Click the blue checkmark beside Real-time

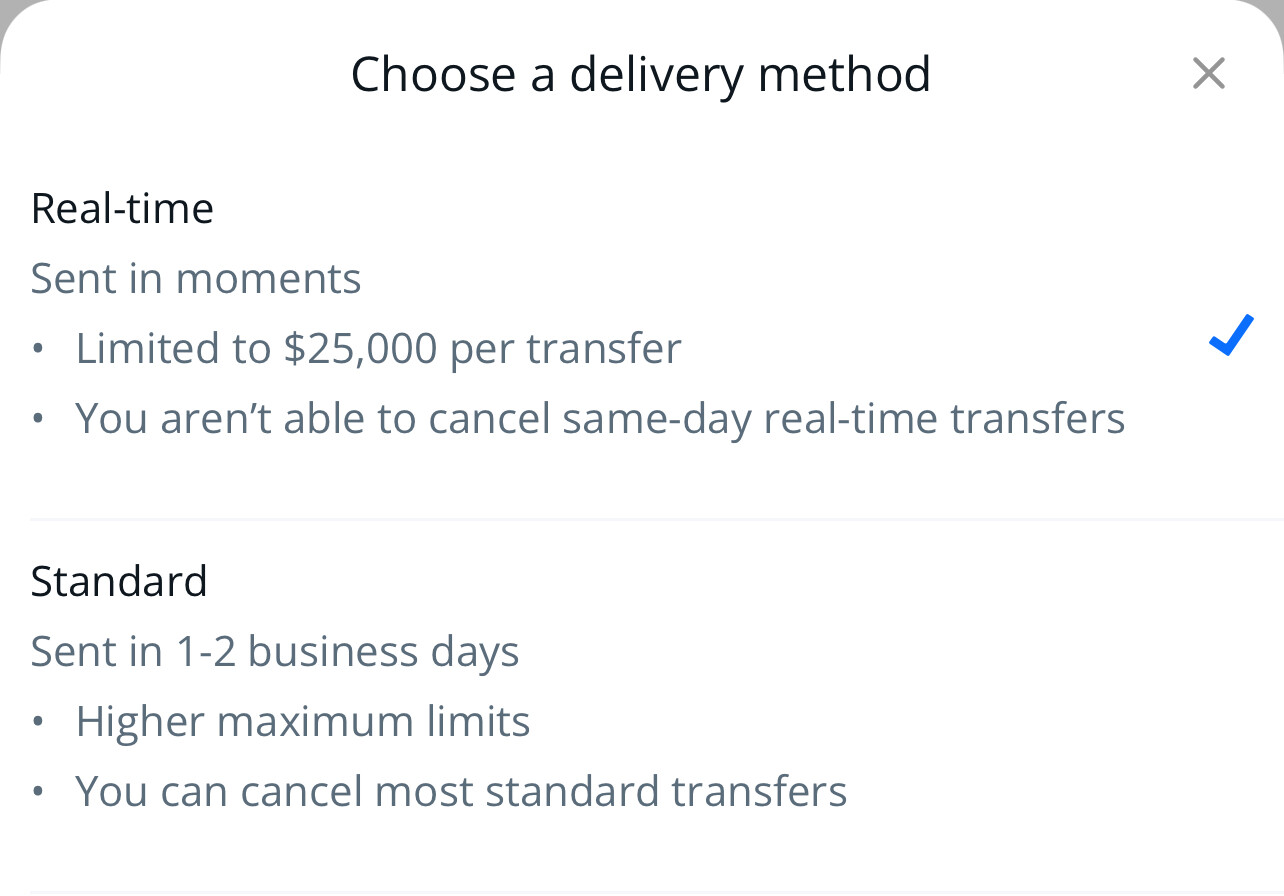(x=1230, y=335)
